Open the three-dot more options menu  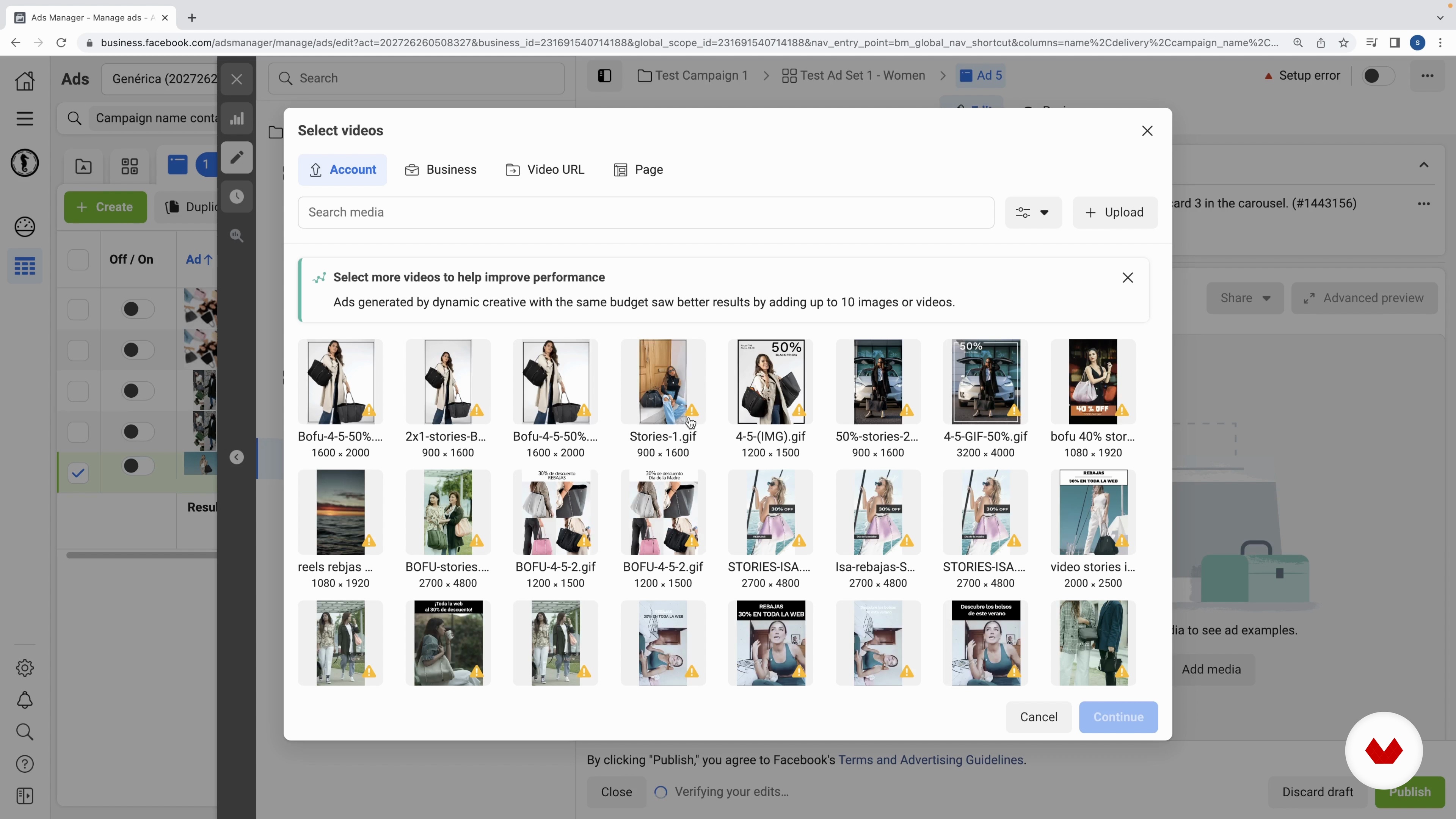coord(1427,76)
